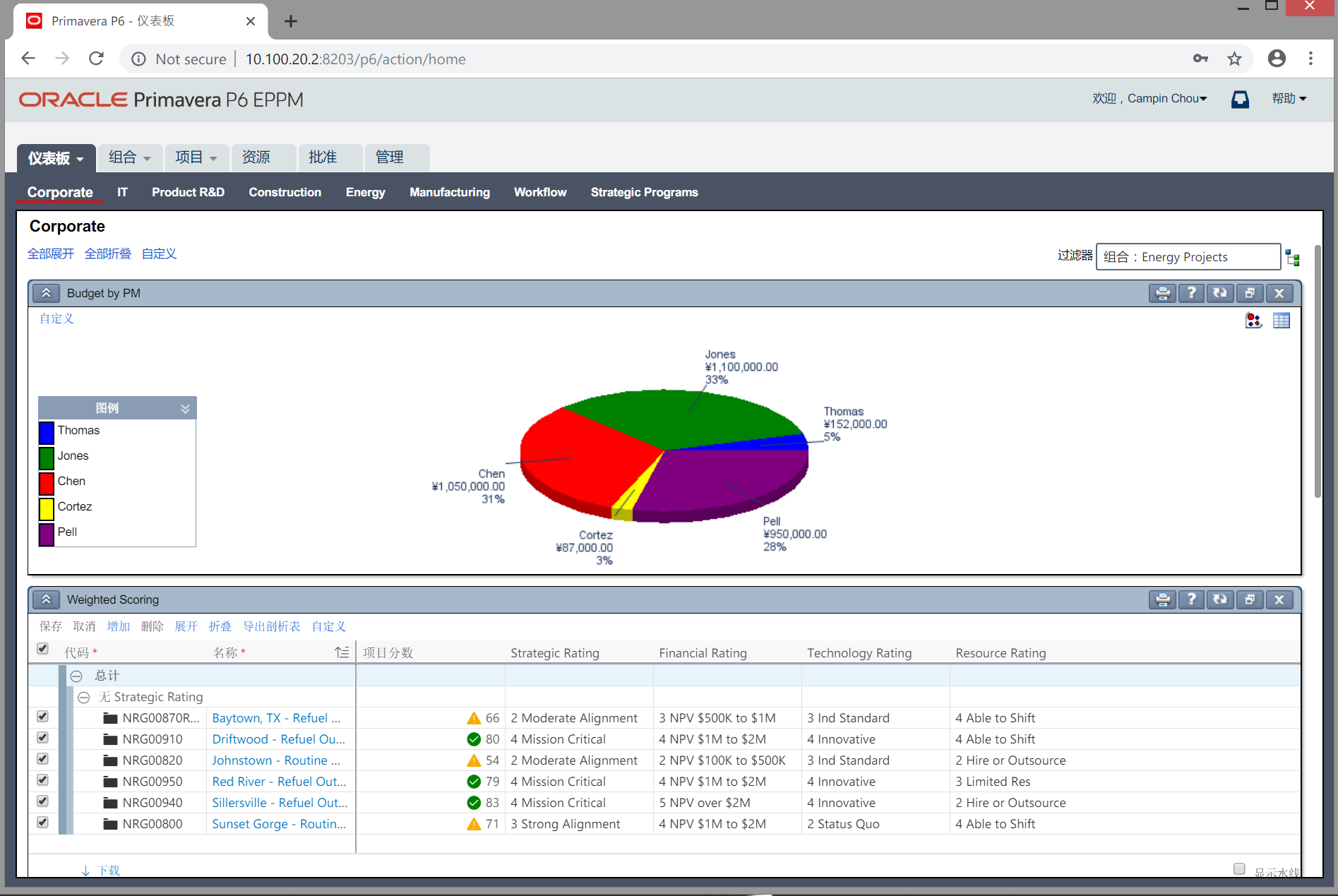The width and height of the screenshot is (1338, 896).
Task: Open the Sillersville - Refuel project link
Action: click(x=280, y=803)
